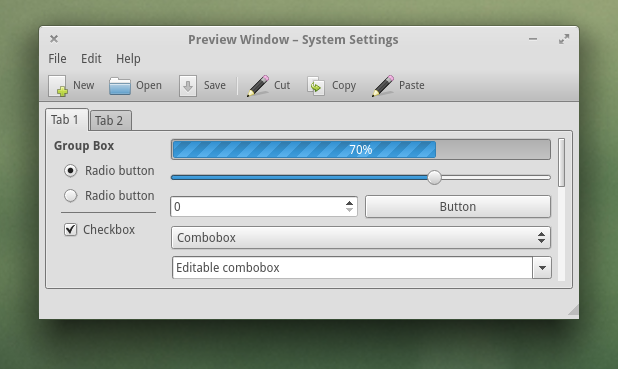This screenshot has width=618, height=369.
Task: Click inside the Editable combobox text field
Action: coord(352,268)
